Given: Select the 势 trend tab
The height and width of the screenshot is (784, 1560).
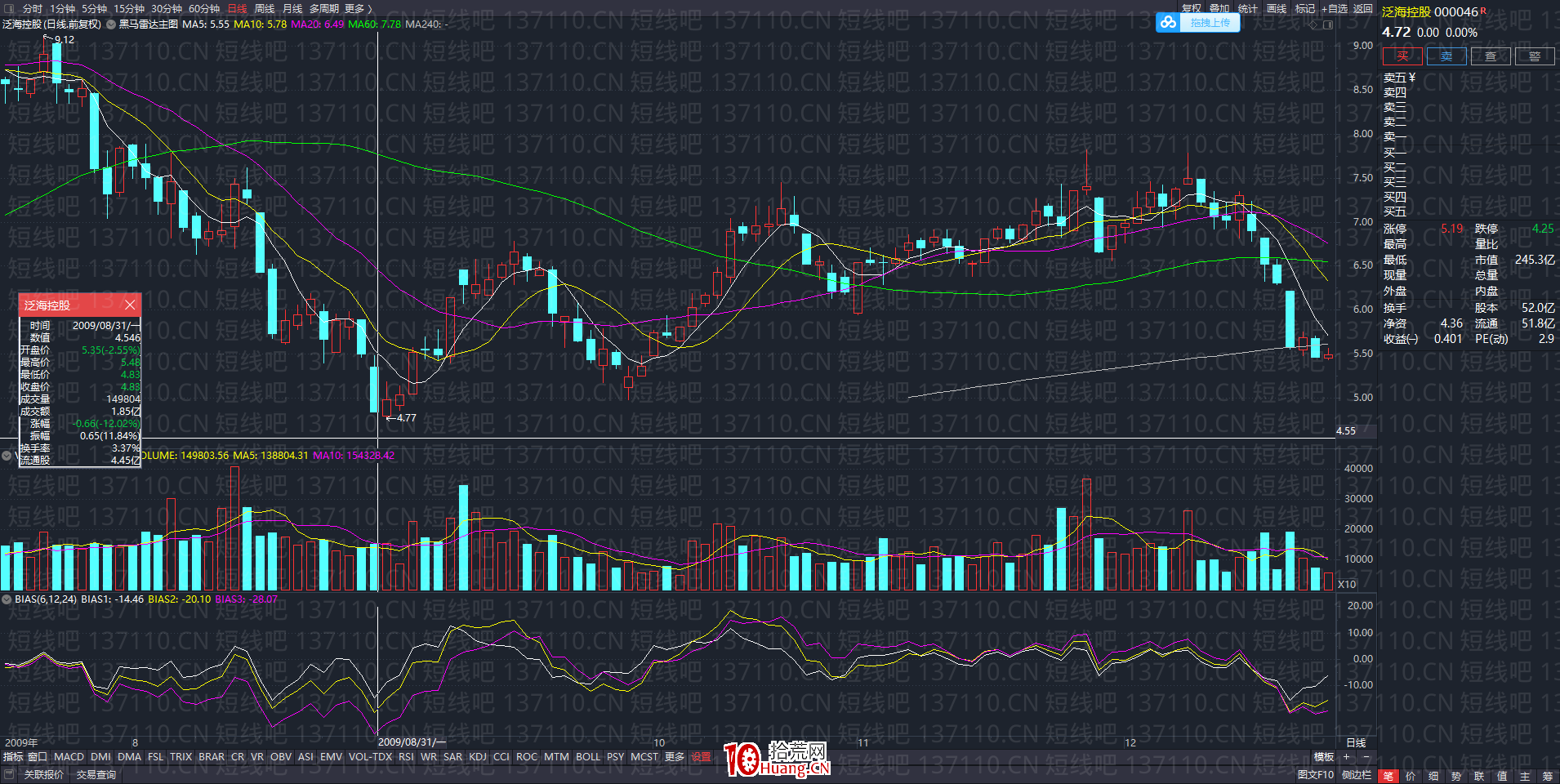Looking at the screenshot, I should [1456, 776].
